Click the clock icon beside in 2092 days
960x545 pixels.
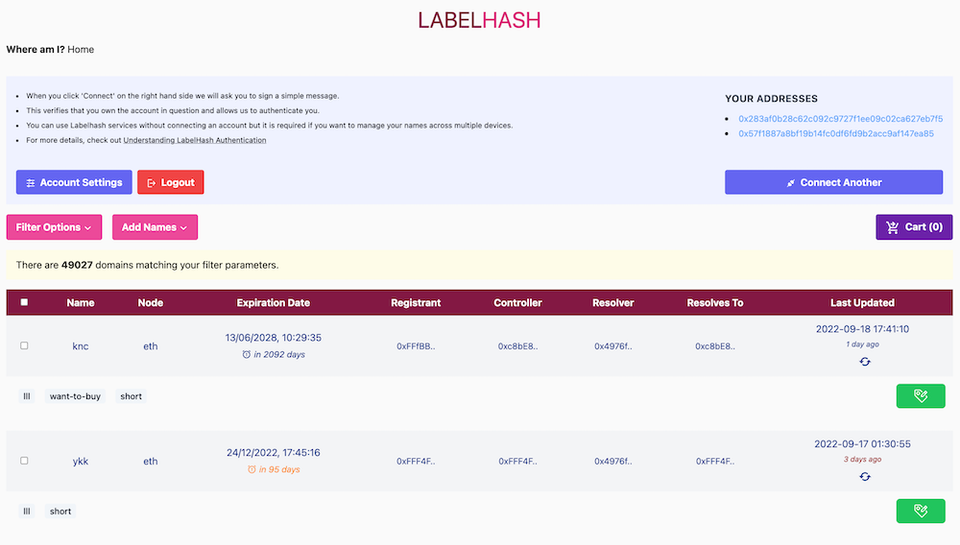246,355
